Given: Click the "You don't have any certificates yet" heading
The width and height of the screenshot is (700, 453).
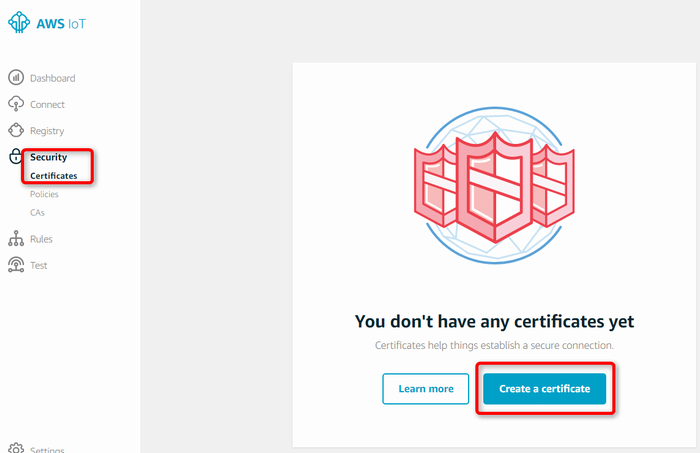Looking at the screenshot, I should pos(494,322).
